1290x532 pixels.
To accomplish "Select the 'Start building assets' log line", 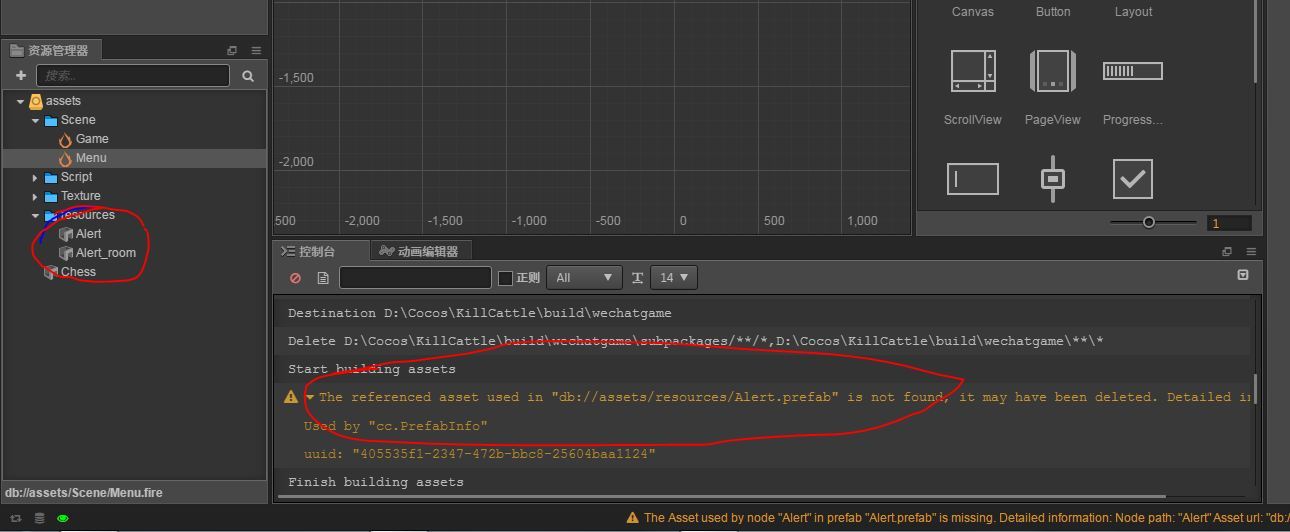I will click(371, 369).
